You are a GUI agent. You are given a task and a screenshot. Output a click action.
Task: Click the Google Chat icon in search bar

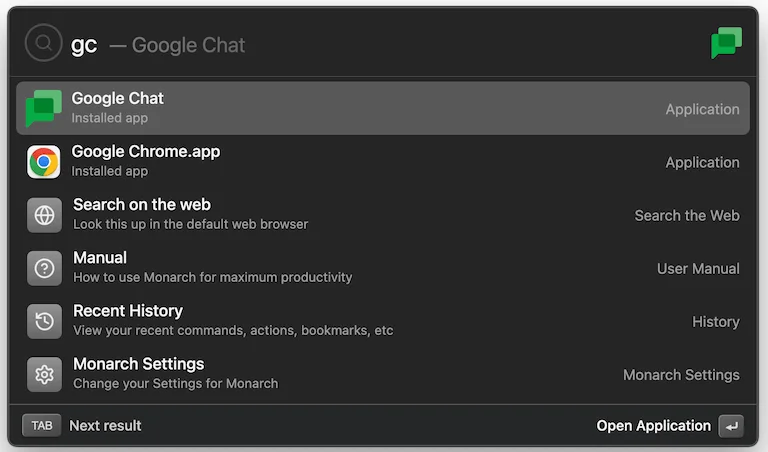click(x=726, y=43)
